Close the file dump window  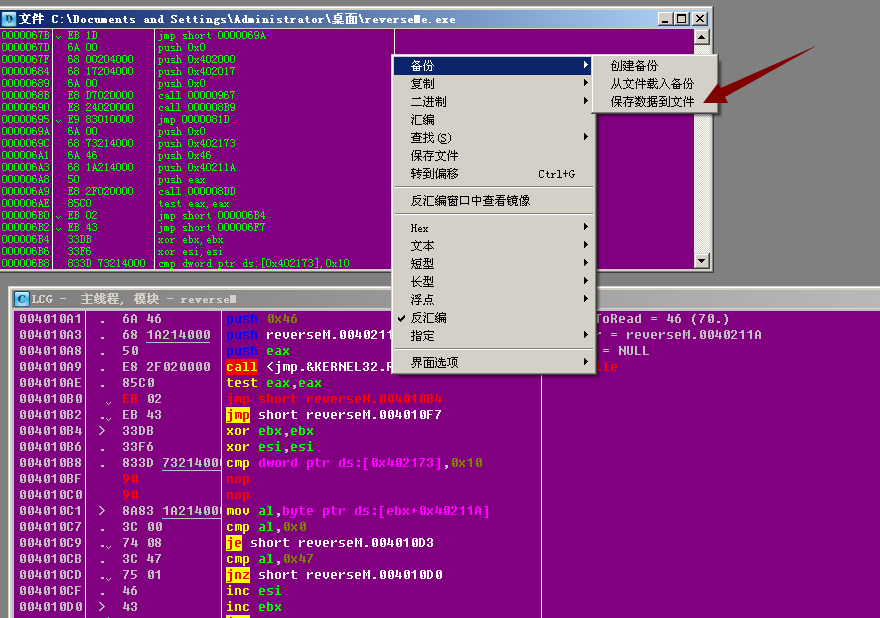point(700,19)
